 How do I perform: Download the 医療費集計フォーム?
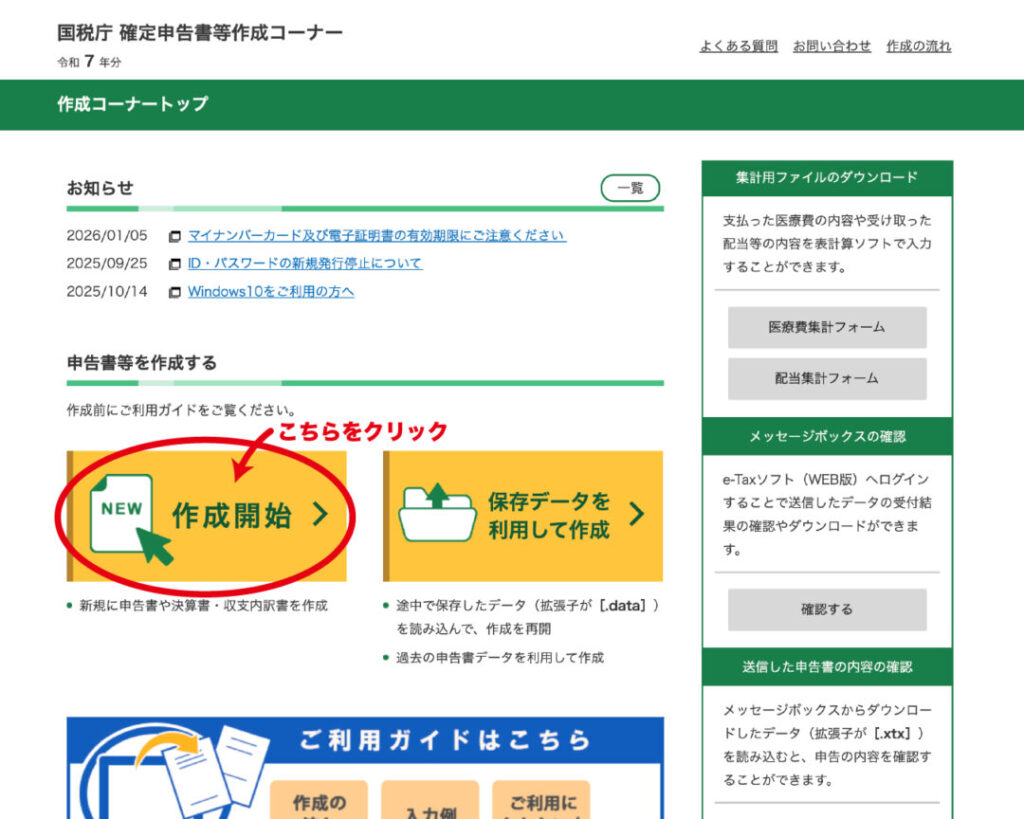click(826, 327)
